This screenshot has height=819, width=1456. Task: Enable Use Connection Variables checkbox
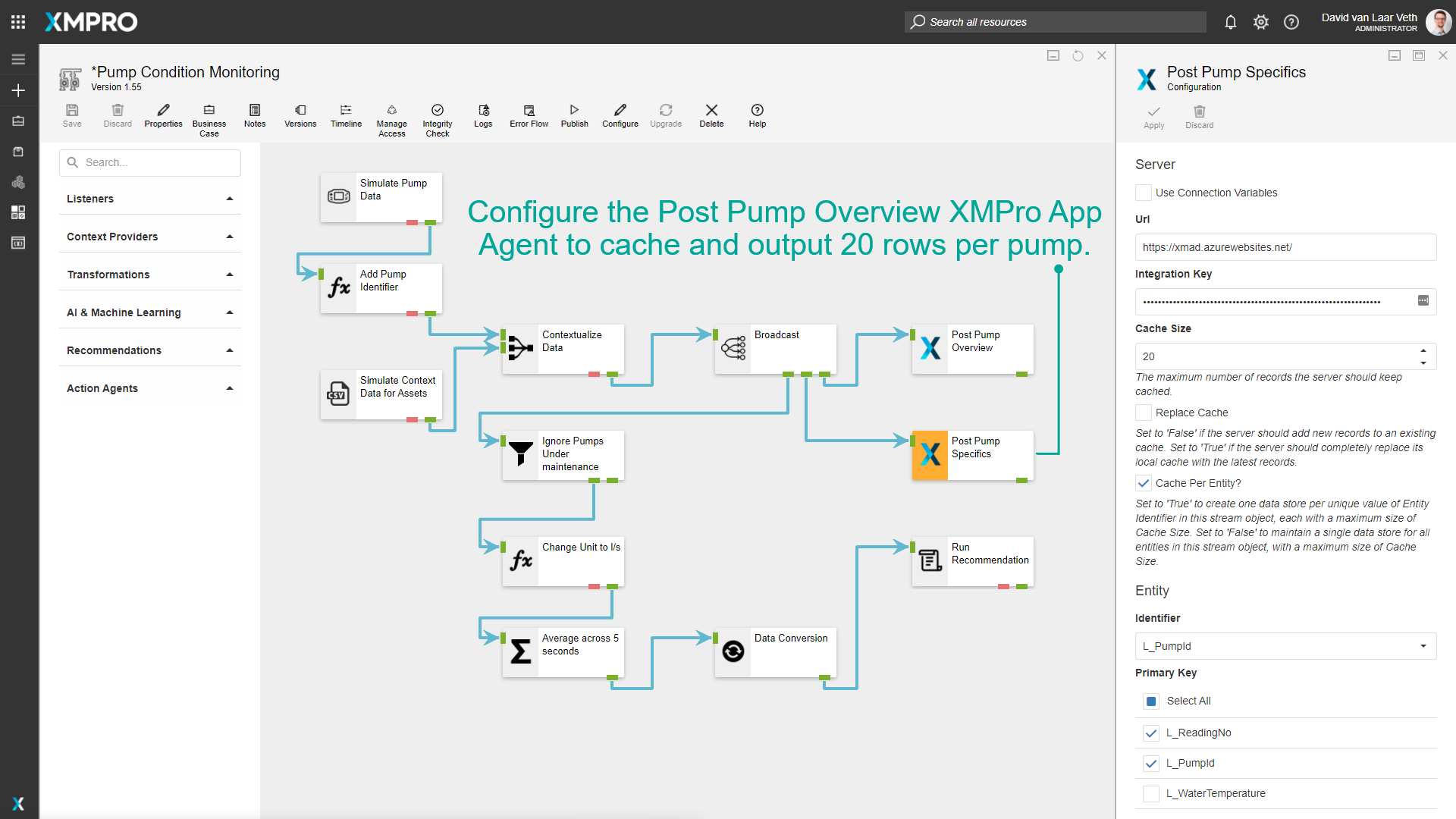point(1144,193)
